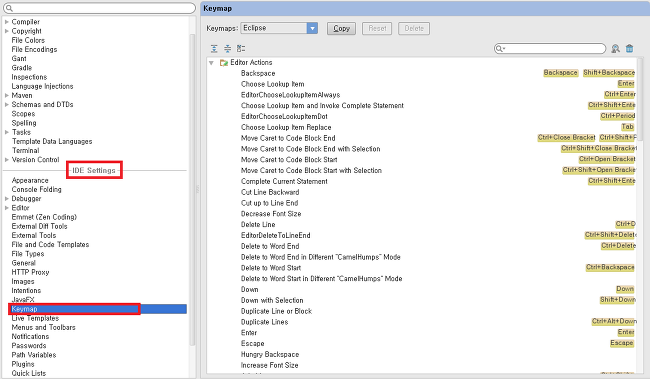Screen dimensions: 650x379
Task: Select Down with Selection action
Action: click(x=423, y=300)
